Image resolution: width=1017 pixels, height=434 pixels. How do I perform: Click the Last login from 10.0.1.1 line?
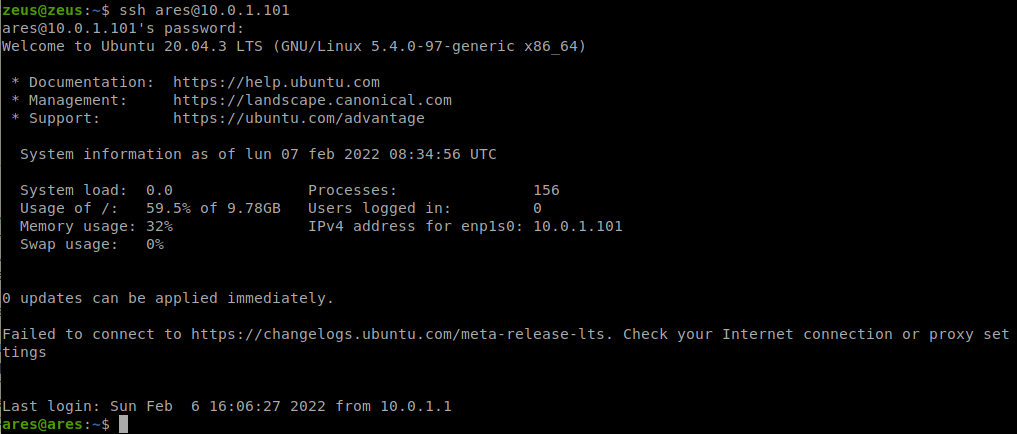(227, 407)
